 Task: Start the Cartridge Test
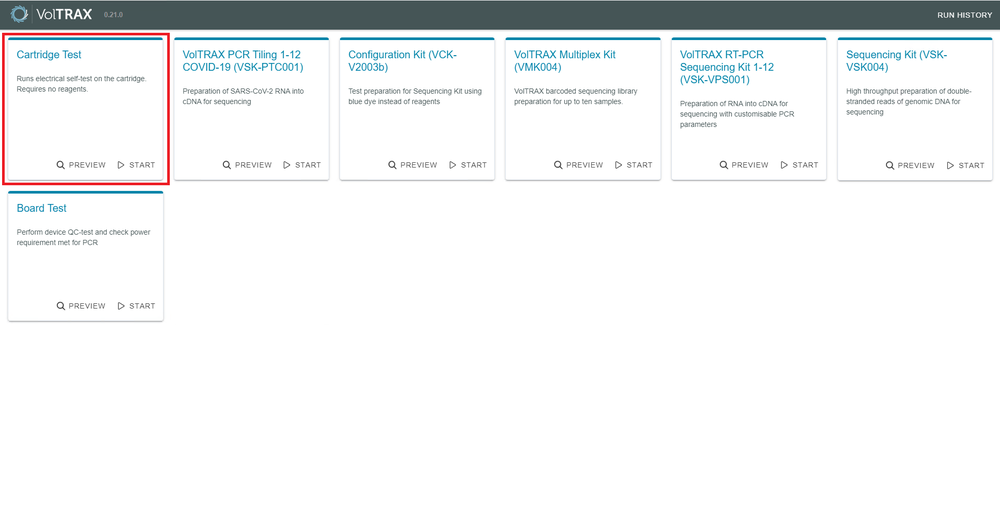(136, 165)
